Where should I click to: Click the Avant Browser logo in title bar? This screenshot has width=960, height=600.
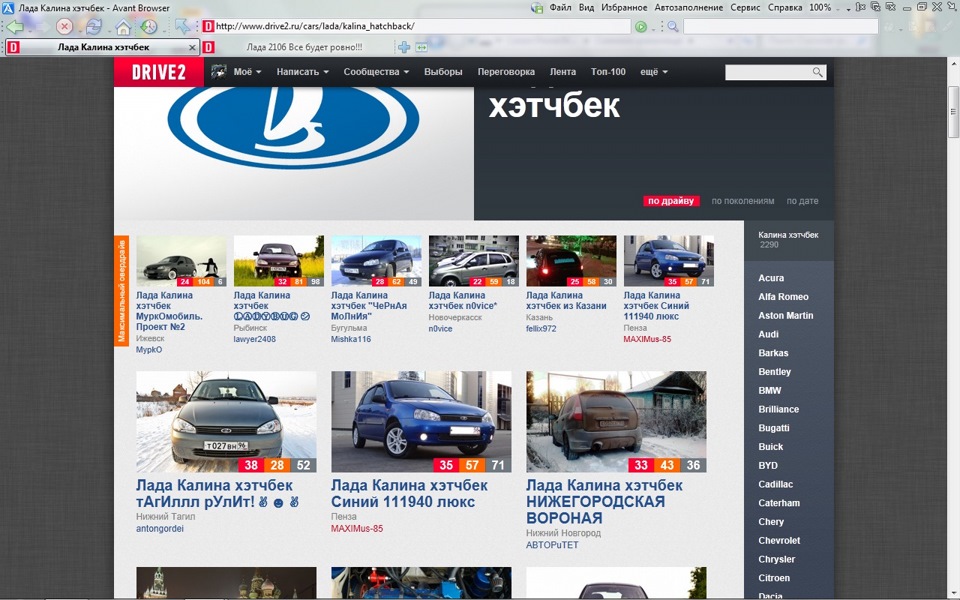tap(8, 8)
